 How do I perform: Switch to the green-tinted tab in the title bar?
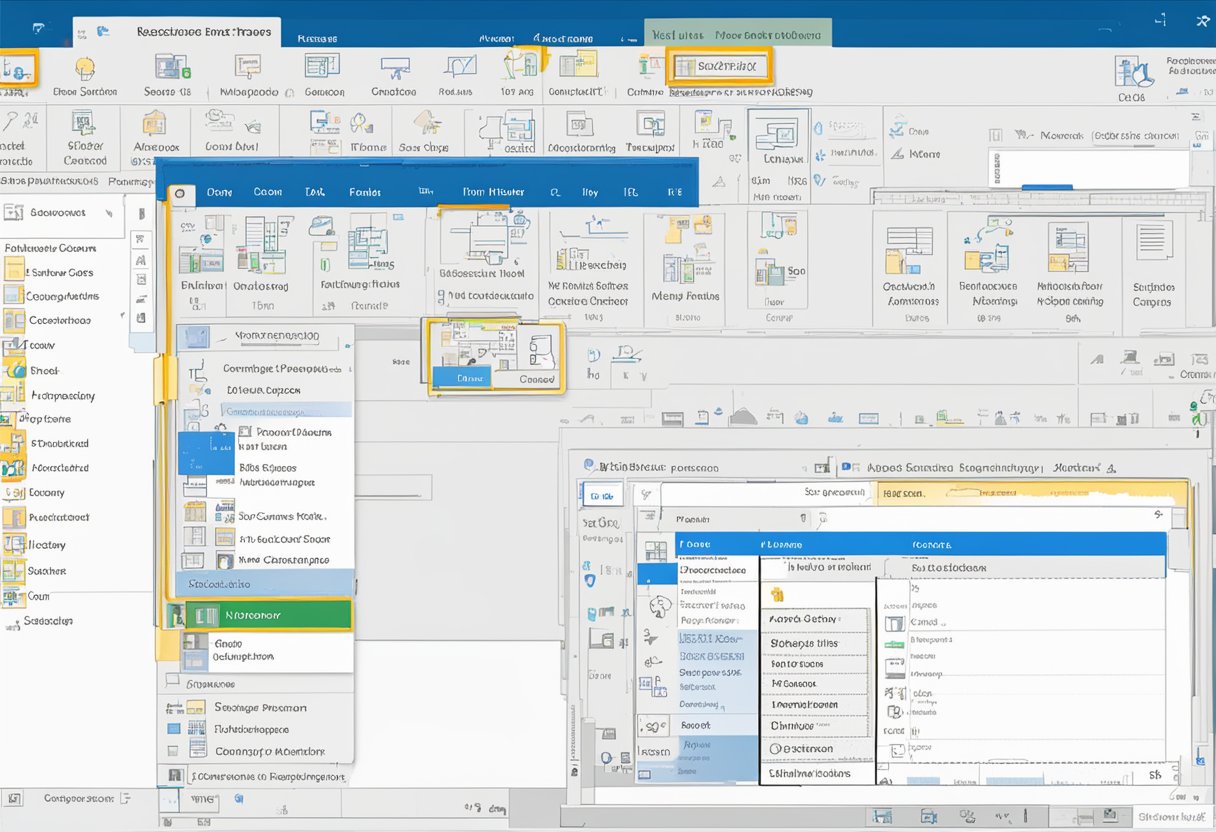coord(737,33)
